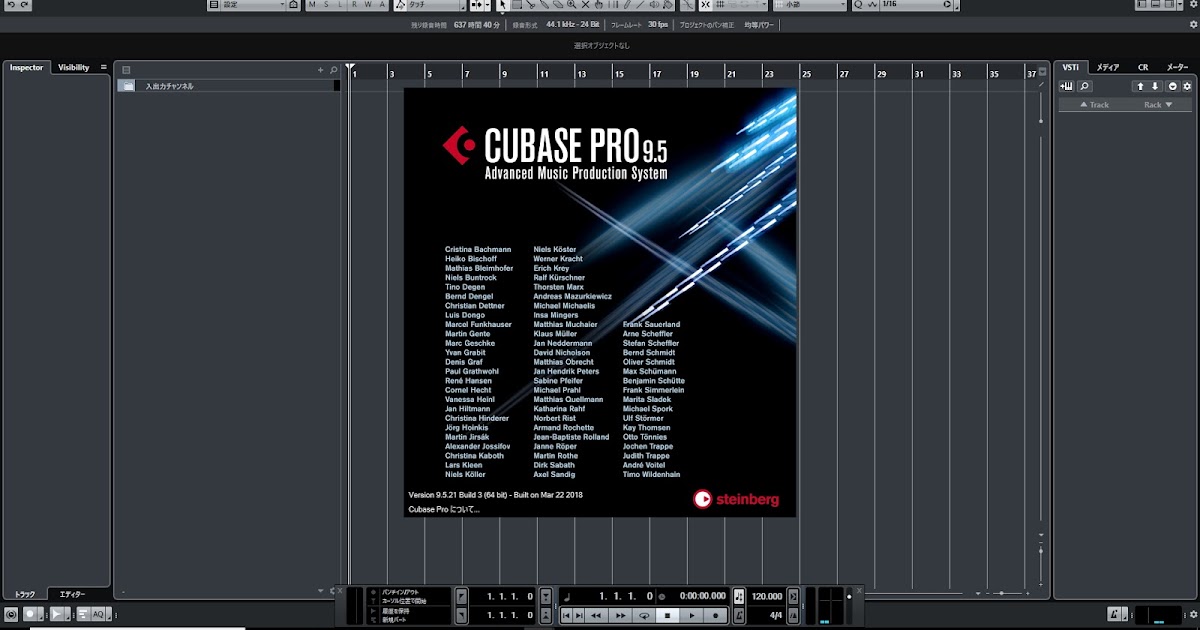Switch to the CR tab
This screenshot has width=1200, height=630.
[1143, 67]
